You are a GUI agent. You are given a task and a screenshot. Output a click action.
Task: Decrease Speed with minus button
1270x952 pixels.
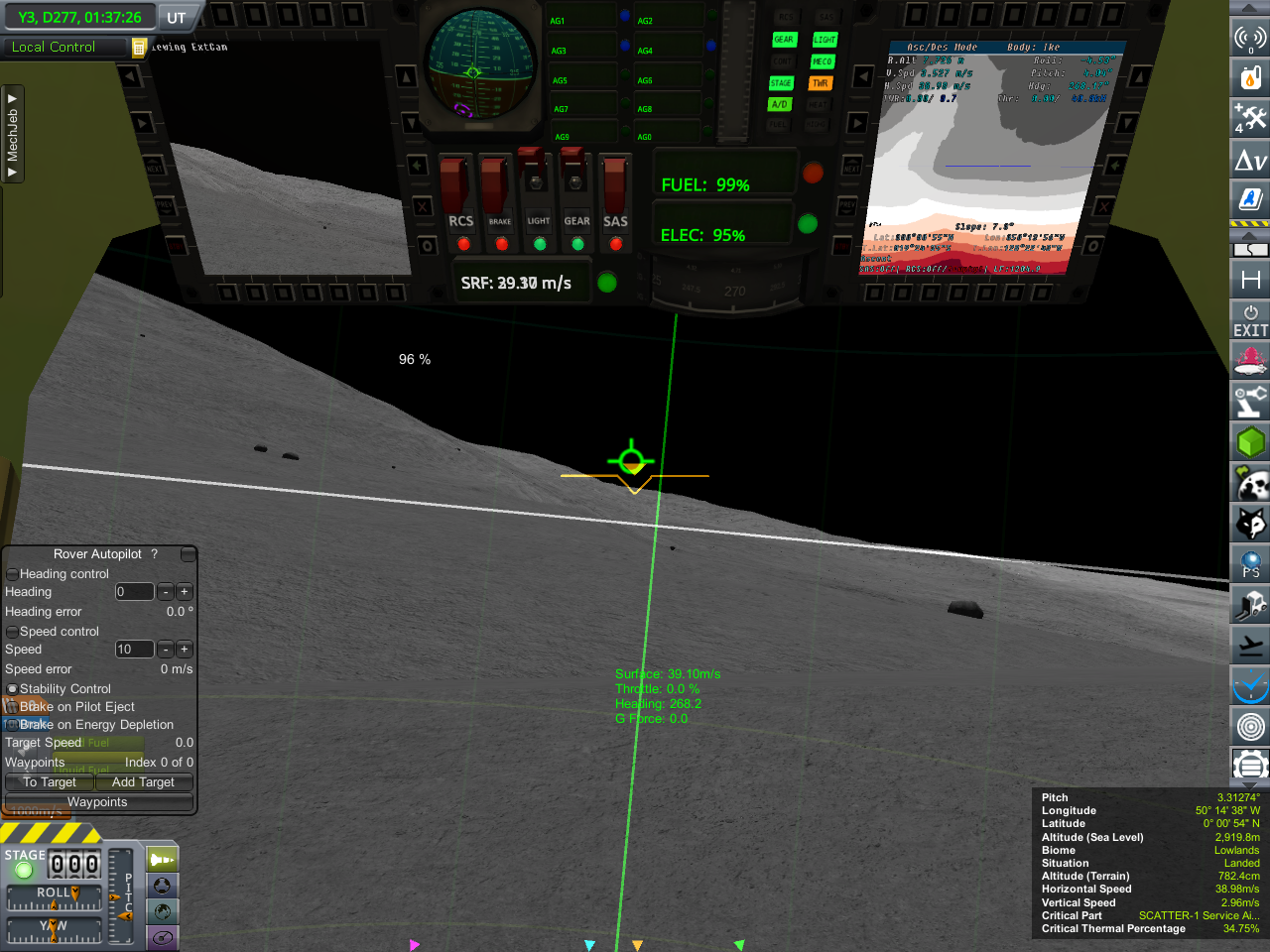[166, 650]
